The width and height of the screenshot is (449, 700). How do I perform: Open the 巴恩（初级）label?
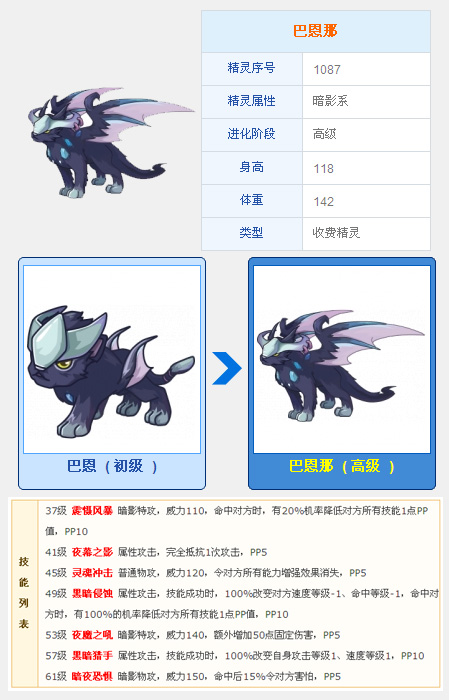point(112,467)
